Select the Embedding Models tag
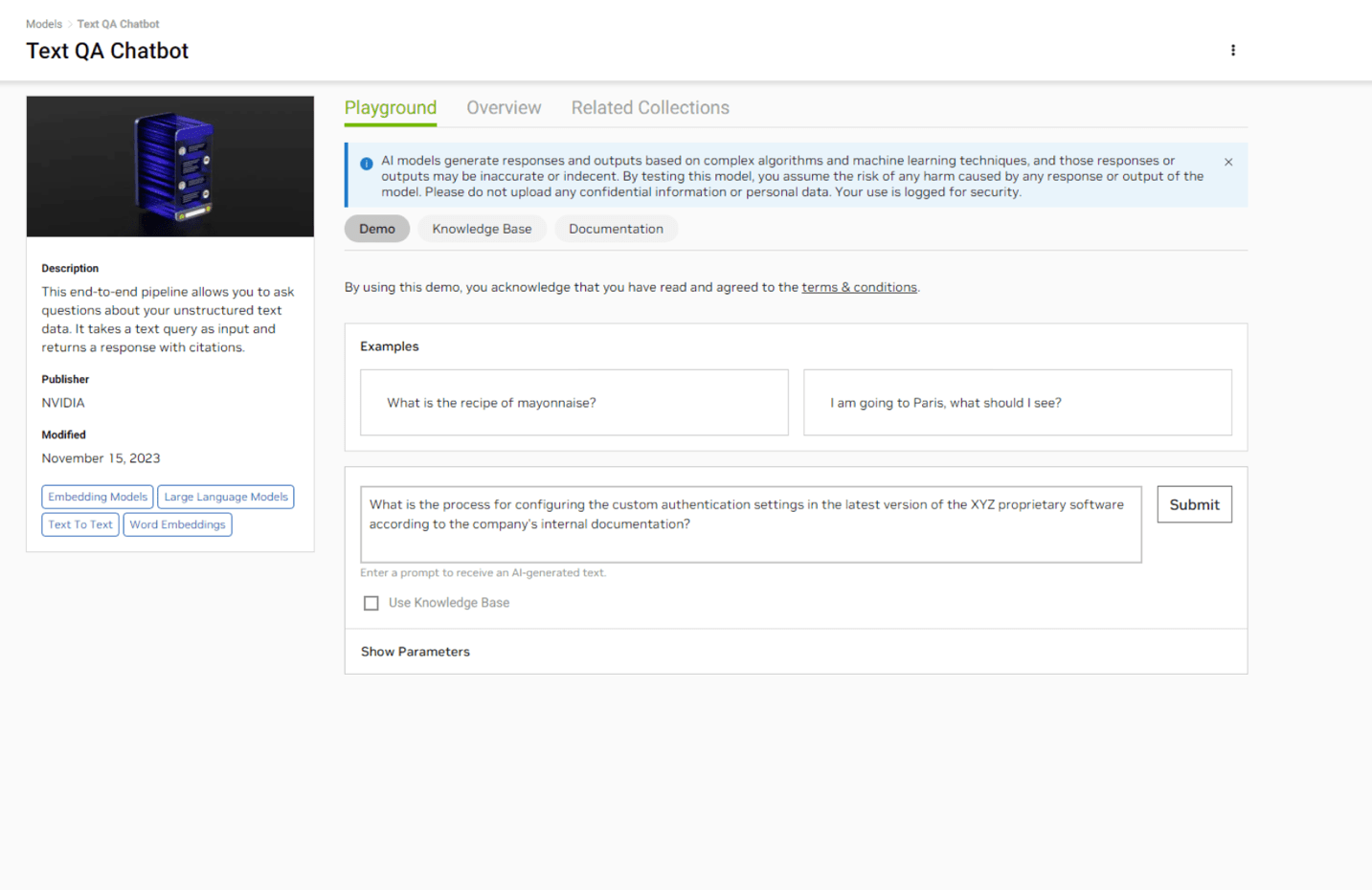The height and width of the screenshot is (890, 1372). coord(97,496)
